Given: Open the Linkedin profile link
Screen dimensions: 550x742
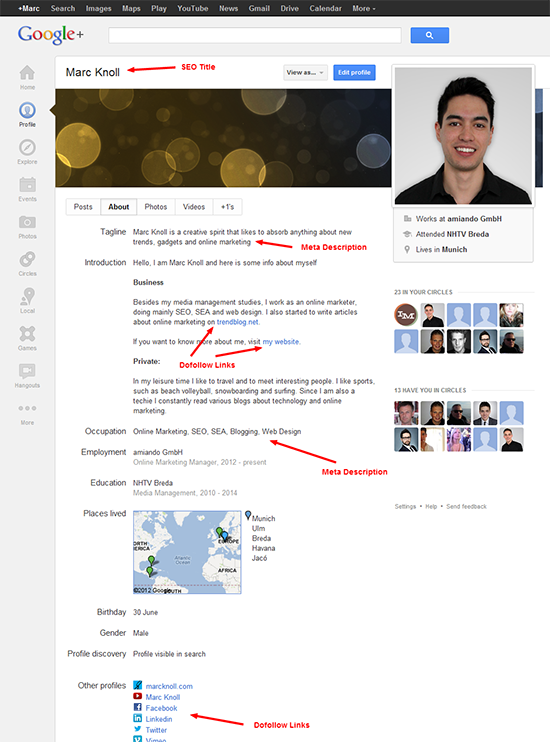Looking at the screenshot, I should tap(159, 719).
